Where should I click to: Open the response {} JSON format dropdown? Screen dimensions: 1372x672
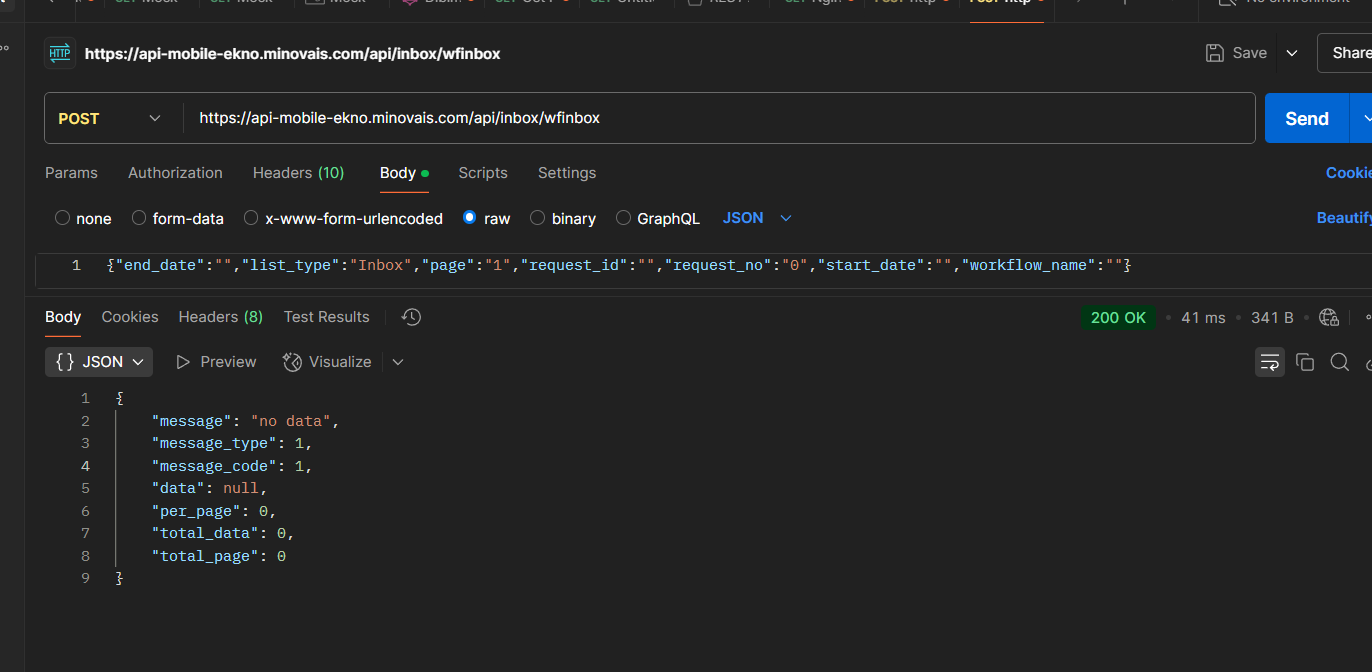click(99, 362)
